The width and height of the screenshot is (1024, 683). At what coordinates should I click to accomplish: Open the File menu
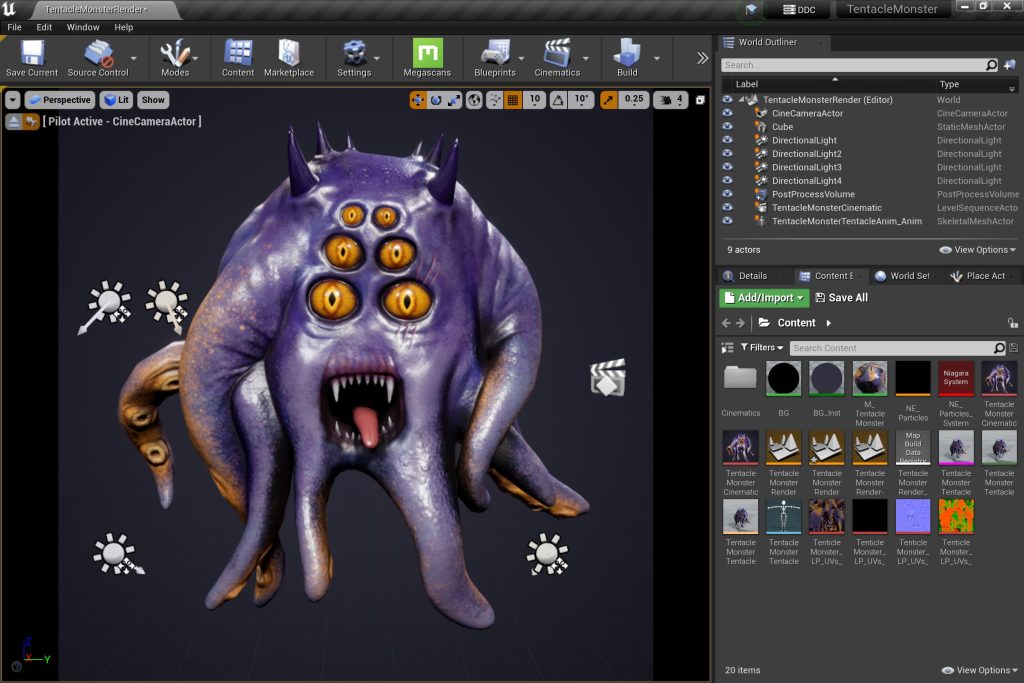[x=14, y=27]
